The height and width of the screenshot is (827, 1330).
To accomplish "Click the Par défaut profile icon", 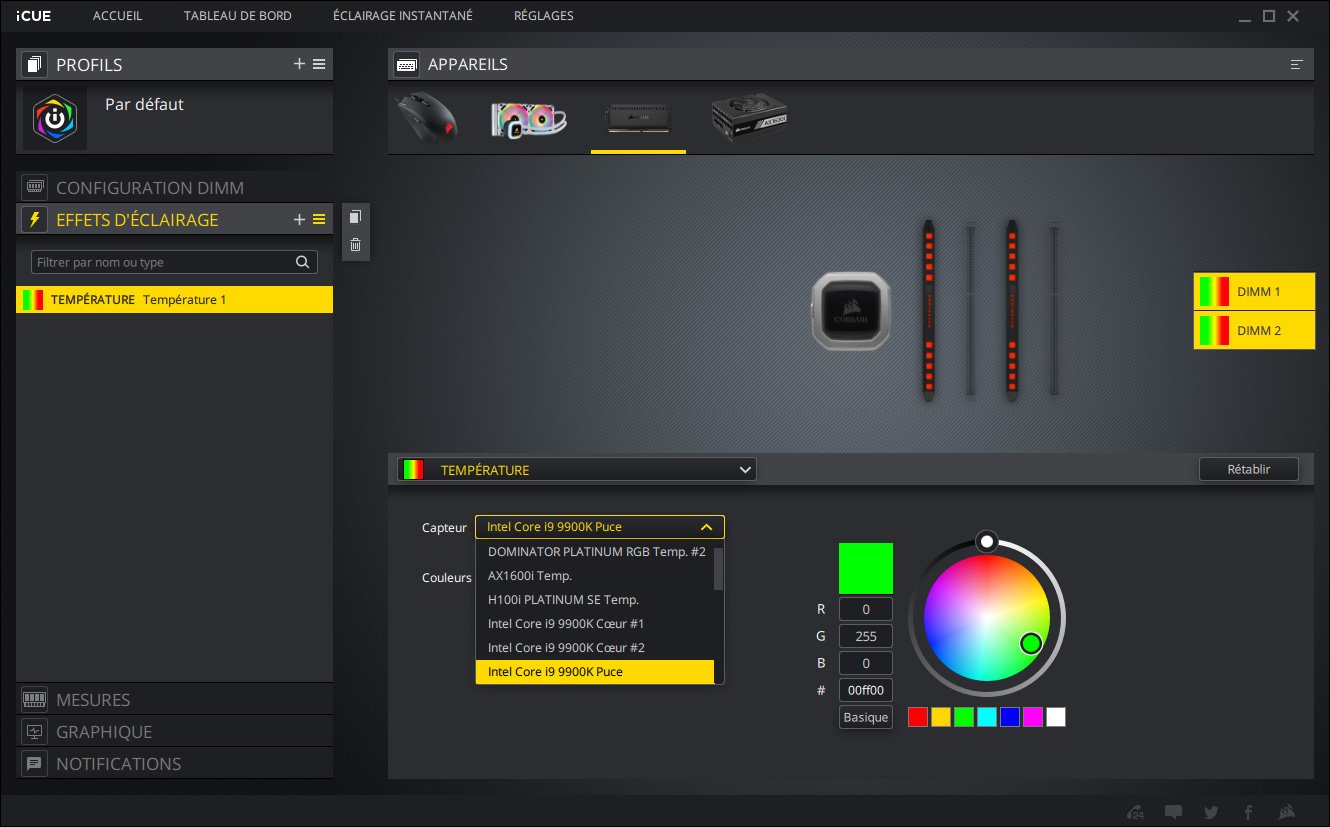I will tap(55, 118).
